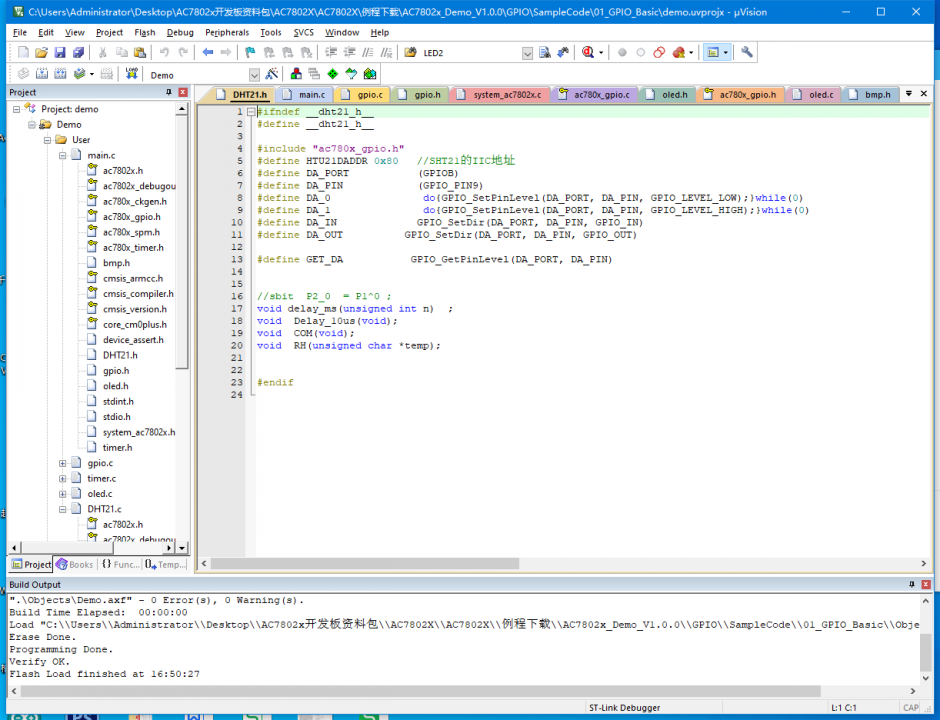940x720 pixels.
Task: Create a new file with the New icon
Action: tap(23, 53)
